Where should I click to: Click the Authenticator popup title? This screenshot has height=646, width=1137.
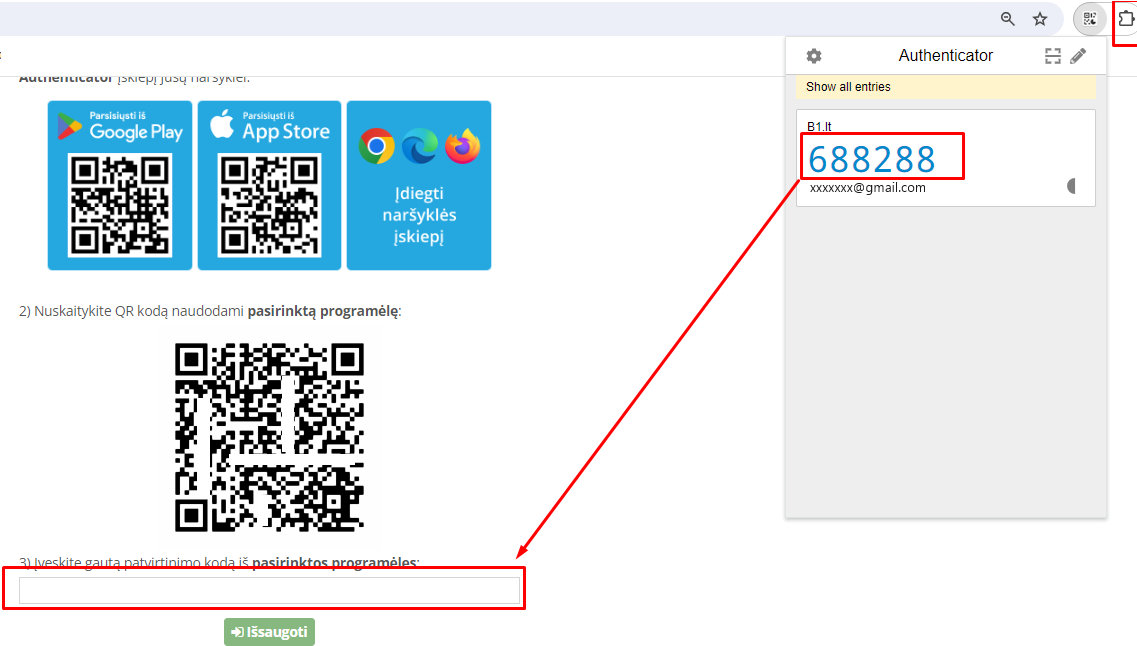[946, 56]
